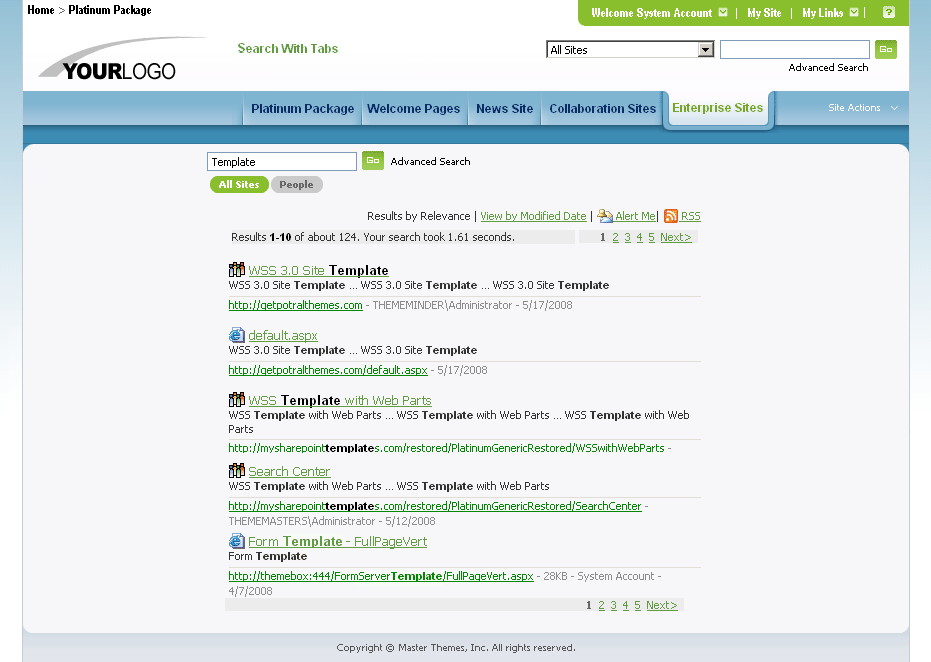Click the form icon beside Form Template - FullPageVert

tap(236, 540)
